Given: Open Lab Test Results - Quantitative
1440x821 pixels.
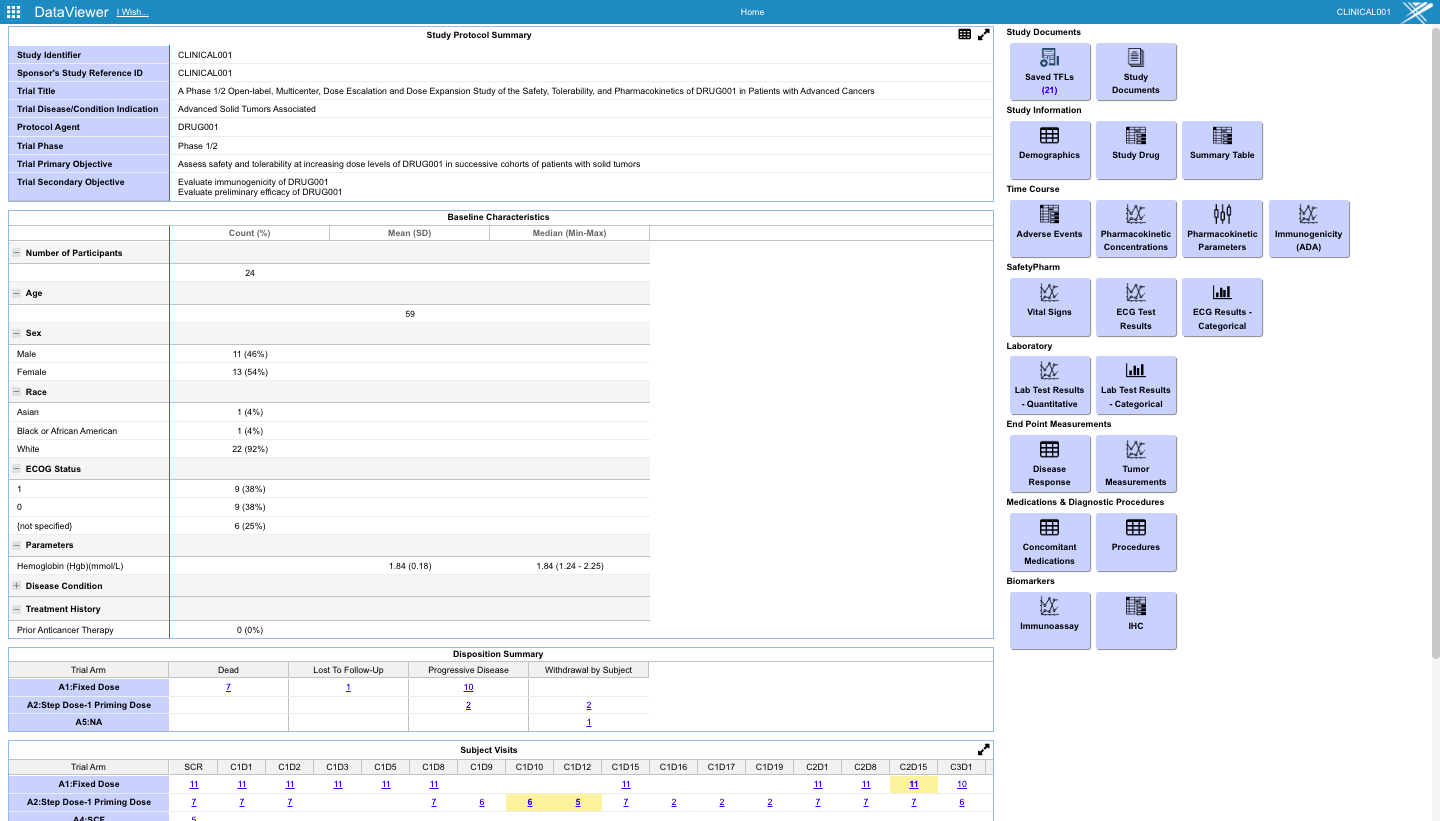Looking at the screenshot, I should point(1049,385).
